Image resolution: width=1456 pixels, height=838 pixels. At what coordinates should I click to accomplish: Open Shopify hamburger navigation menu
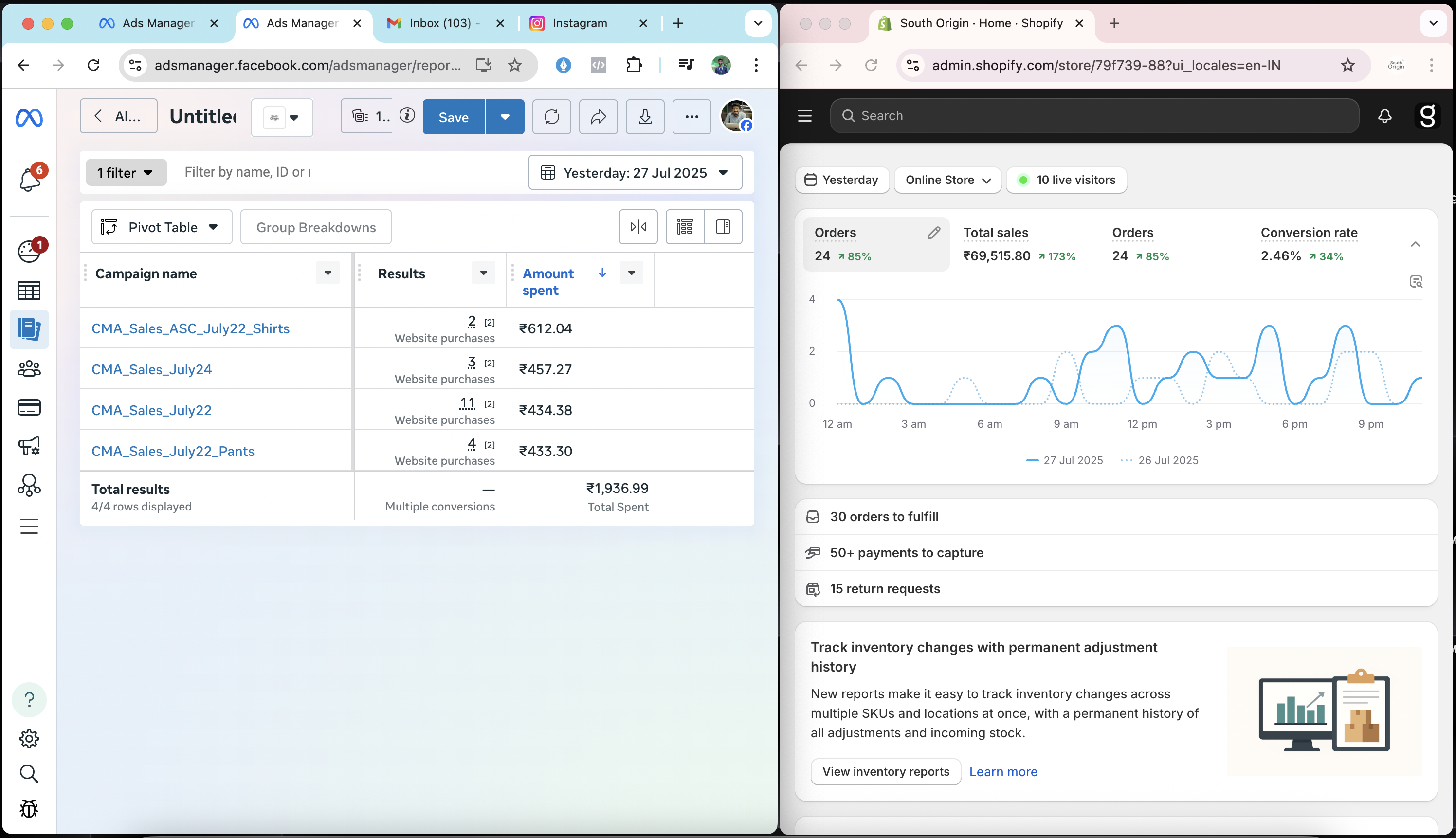click(x=804, y=116)
